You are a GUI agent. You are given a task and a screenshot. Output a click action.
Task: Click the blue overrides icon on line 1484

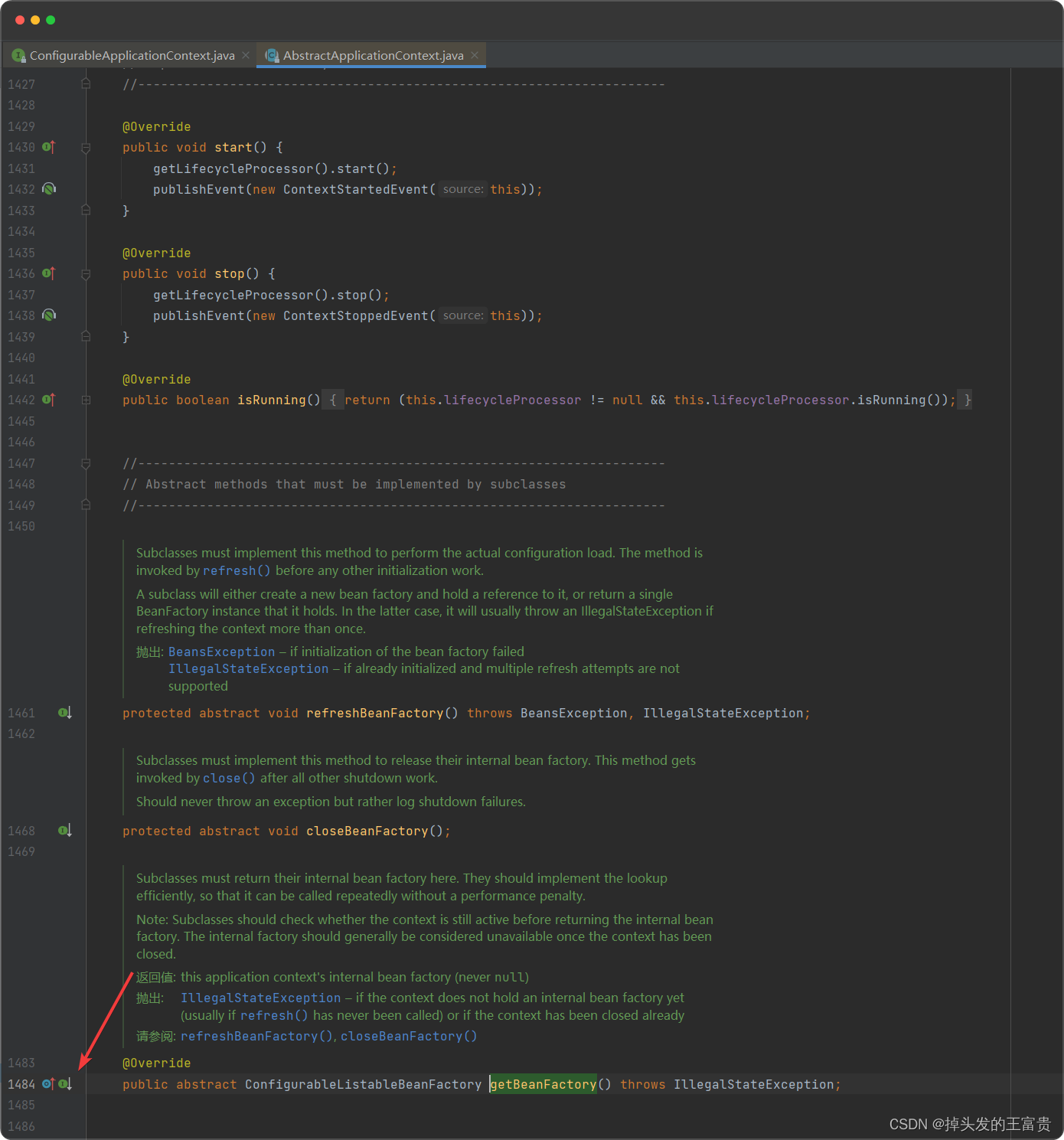tap(49, 1084)
